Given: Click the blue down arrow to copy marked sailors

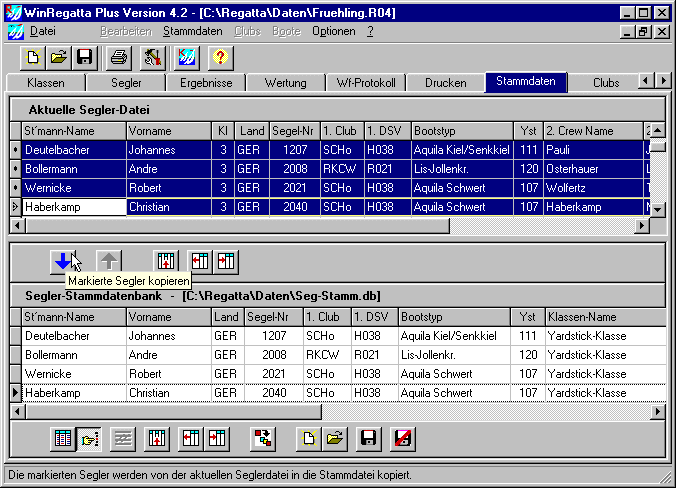Looking at the screenshot, I should coord(63,261).
